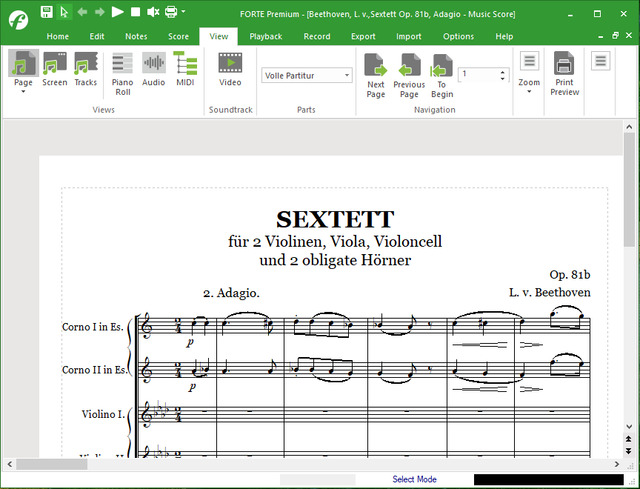Screen dimensions: 640x489
Task: Switch to the Notes tab
Action: click(x=135, y=36)
